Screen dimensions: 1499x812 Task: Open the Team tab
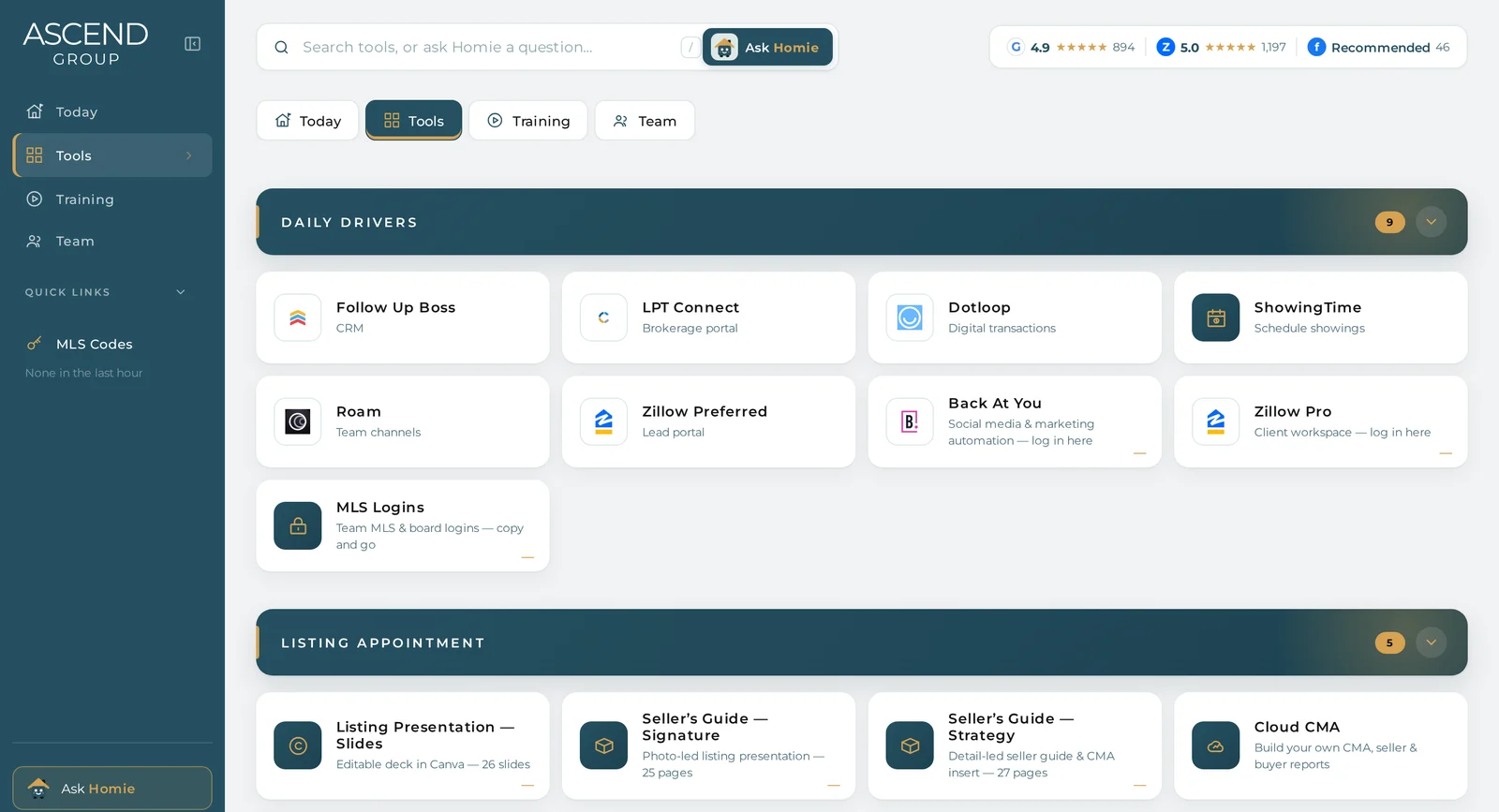[645, 121]
